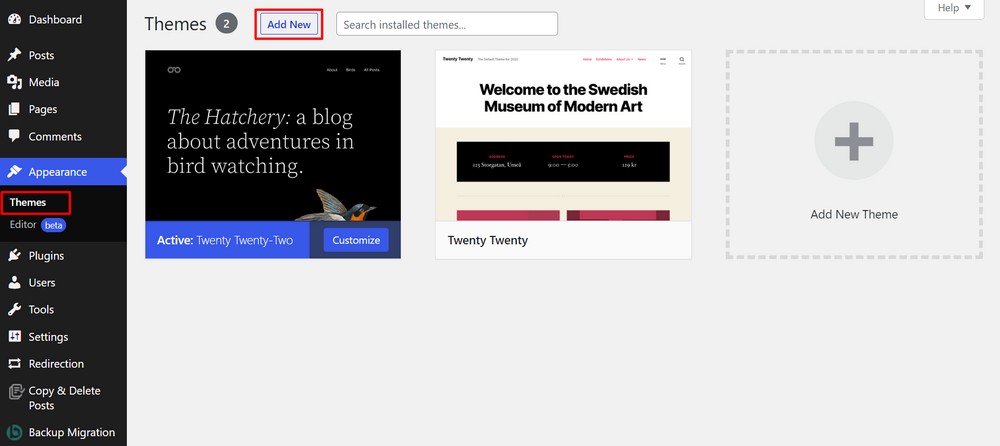Click the Add New button

(289, 24)
